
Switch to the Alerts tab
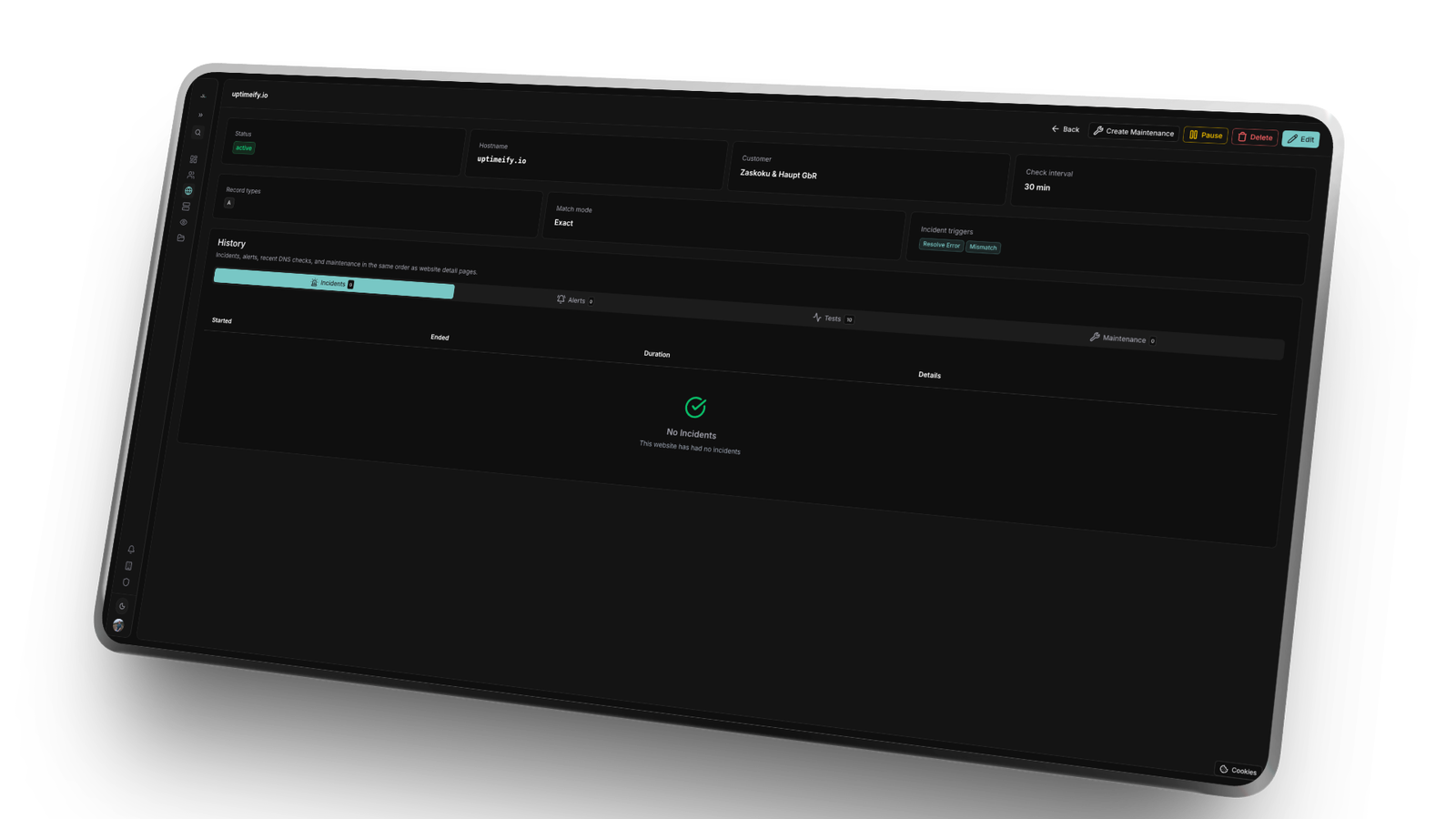575,299
